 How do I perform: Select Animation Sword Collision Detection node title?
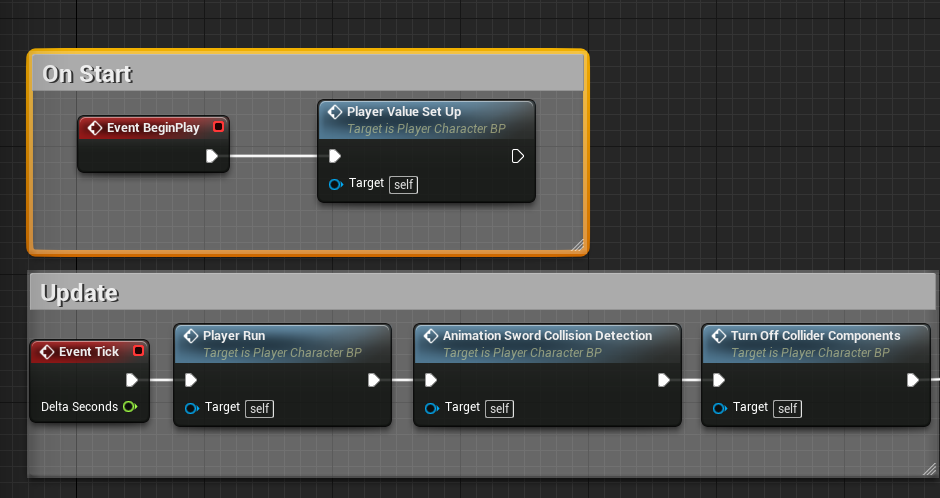coord(547,336)
